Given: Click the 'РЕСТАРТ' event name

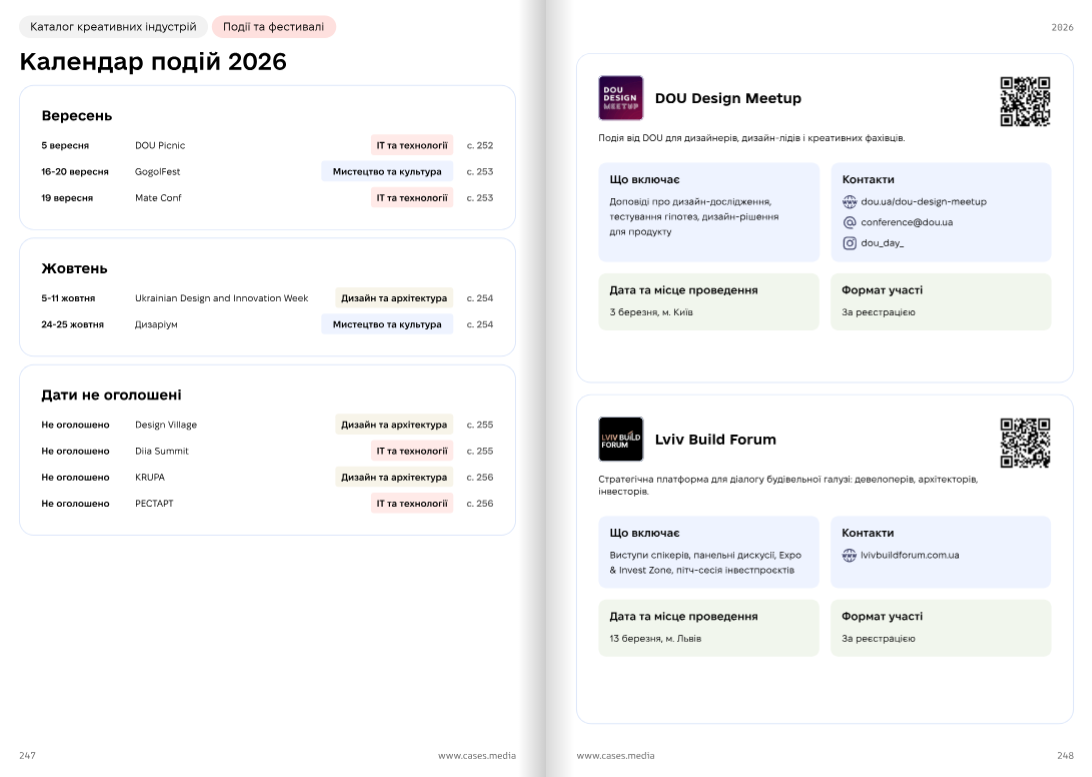Looking at the screenshot, I should coord(154,503).
